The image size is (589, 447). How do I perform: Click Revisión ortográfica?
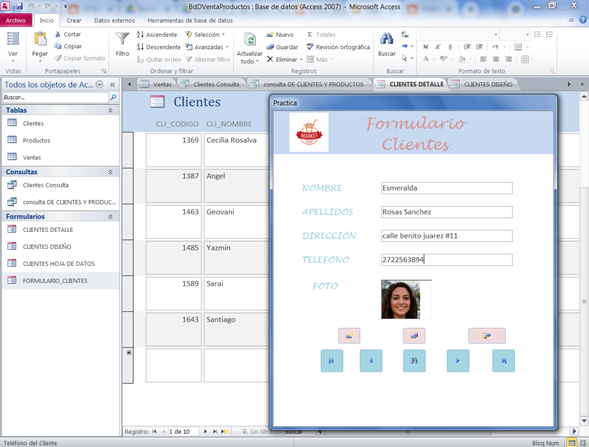click(338, 47)
